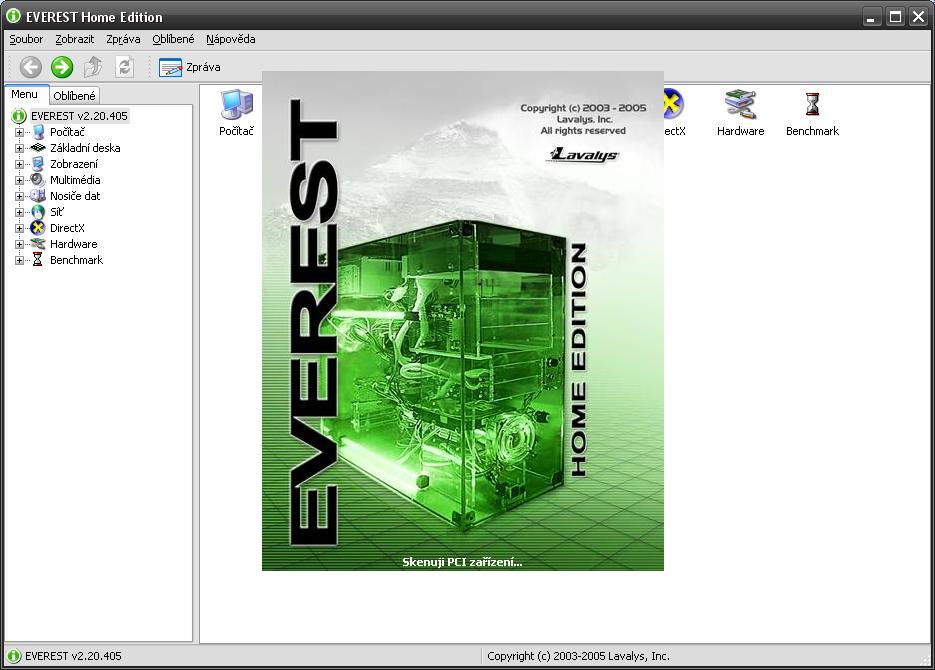Viewport: 935px width, 670px height.
Task: Click the Back arrow toolbar button
Action: tap(30, 67)
